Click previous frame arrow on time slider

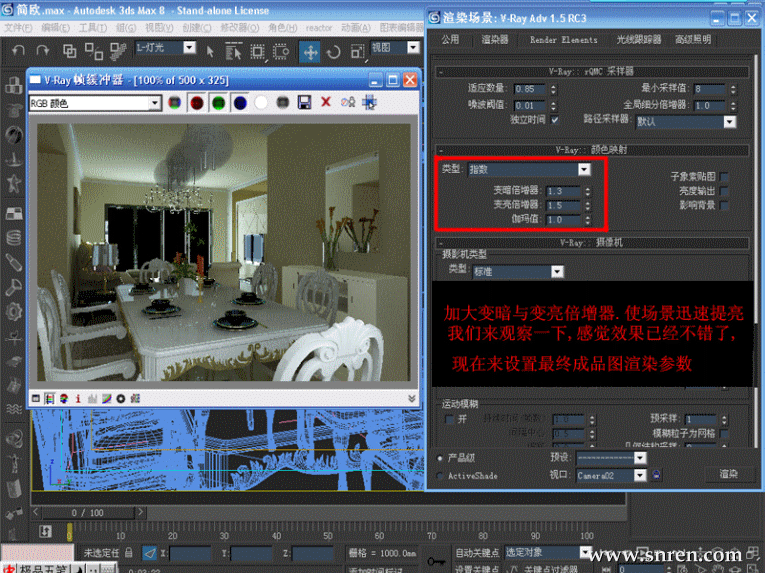[x=36, y=512]
